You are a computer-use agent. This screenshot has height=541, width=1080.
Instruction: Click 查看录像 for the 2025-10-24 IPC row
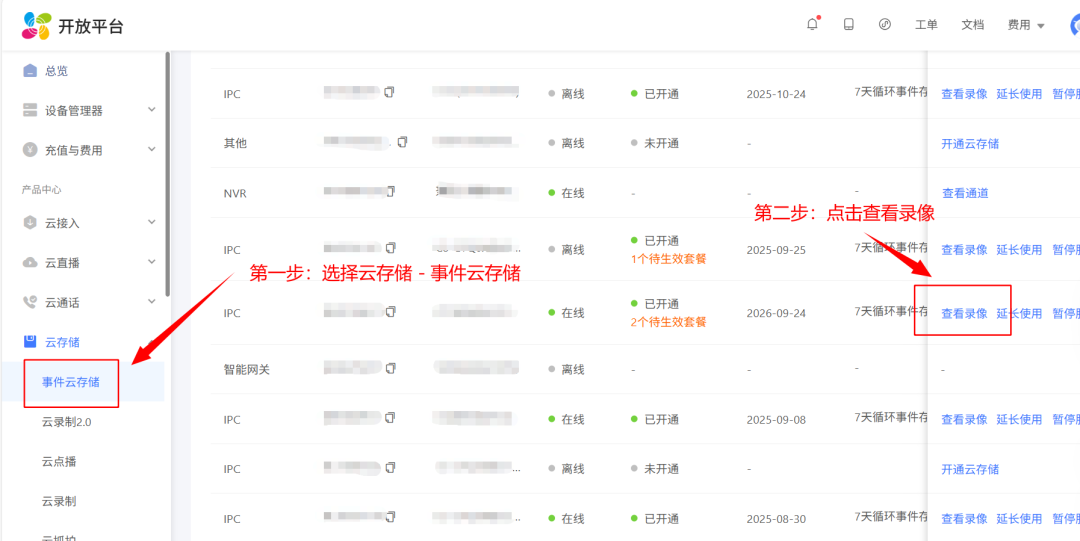(x=964, y=94)
